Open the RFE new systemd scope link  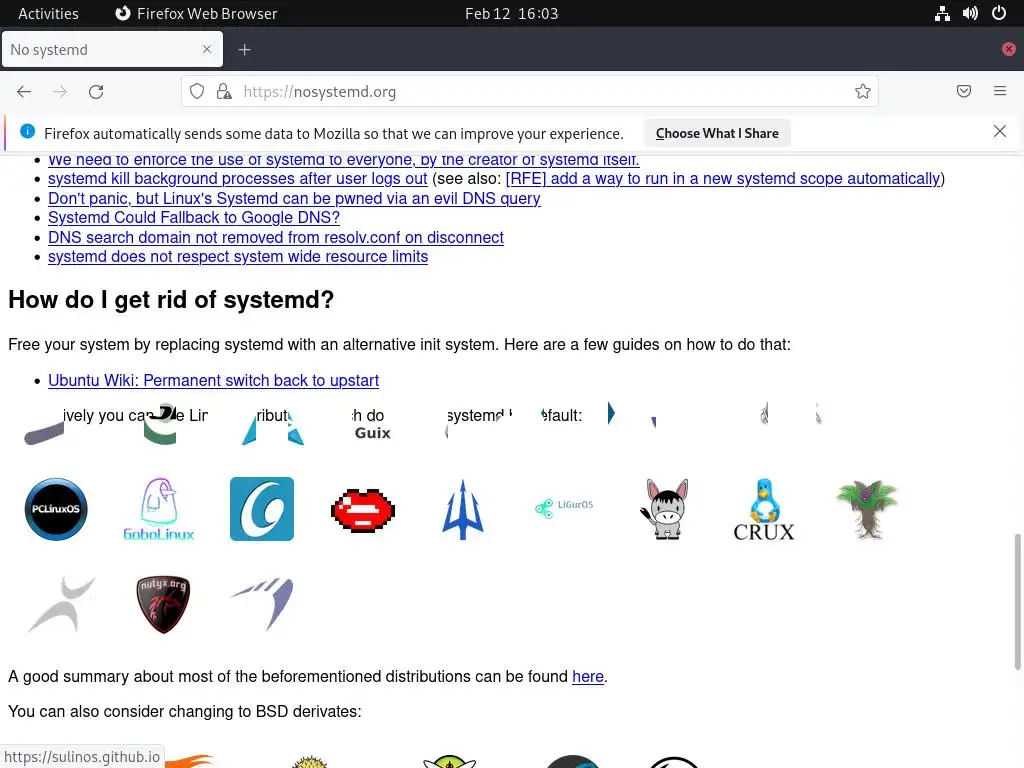723,178
